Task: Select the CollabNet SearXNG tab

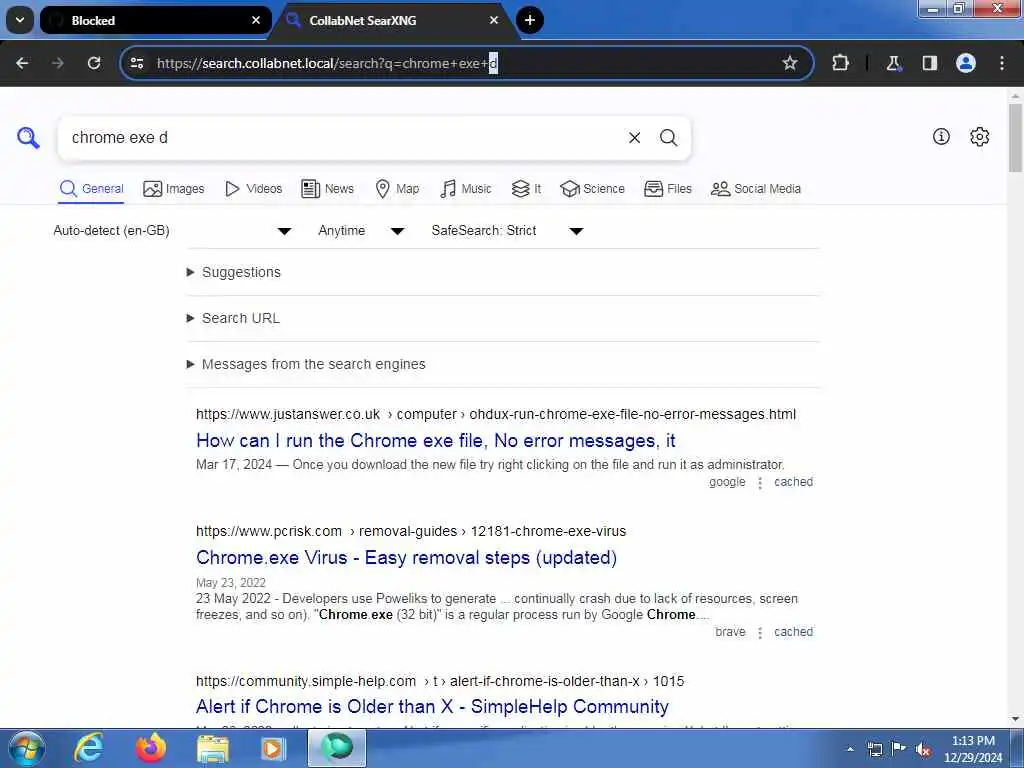Action: 395,20
